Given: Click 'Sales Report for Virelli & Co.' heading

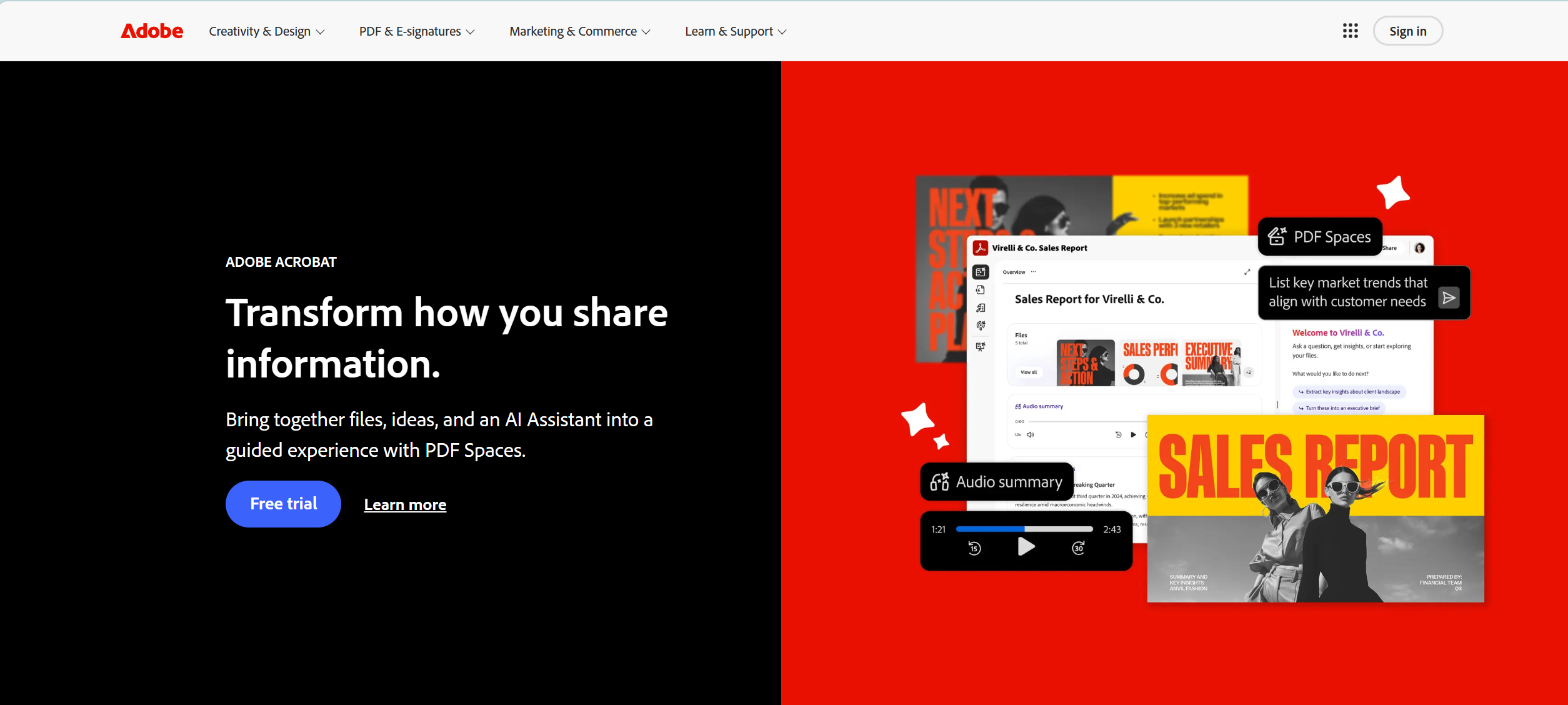Looking at the screenshot, I should click(1089, 299).
